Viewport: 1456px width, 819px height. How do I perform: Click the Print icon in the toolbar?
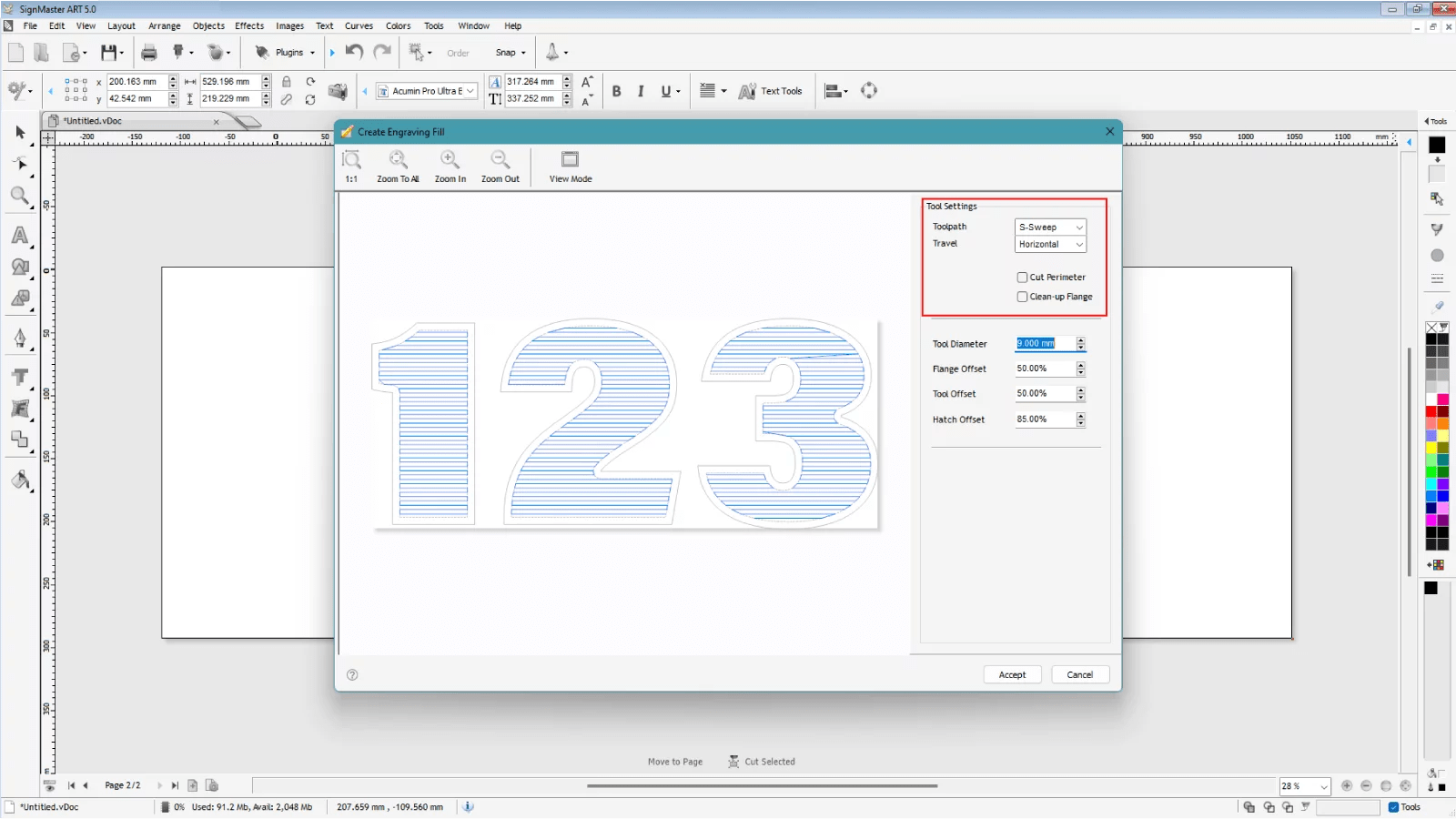[149, 52]
